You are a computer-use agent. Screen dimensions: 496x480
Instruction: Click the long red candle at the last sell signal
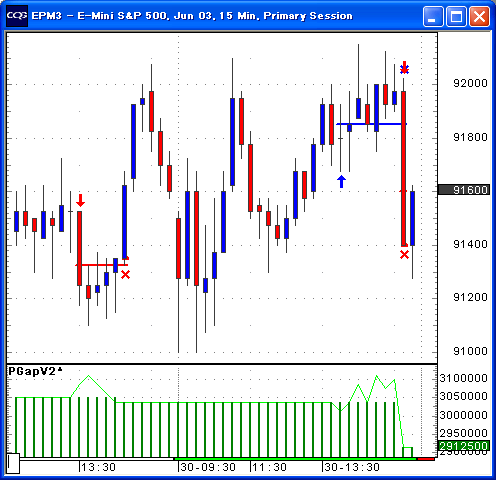point(404,169)
